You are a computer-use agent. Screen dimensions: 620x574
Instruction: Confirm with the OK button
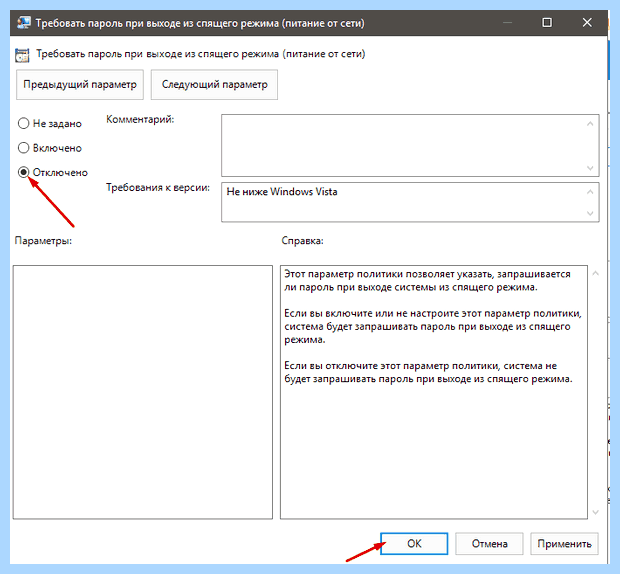tap(414, 544)
